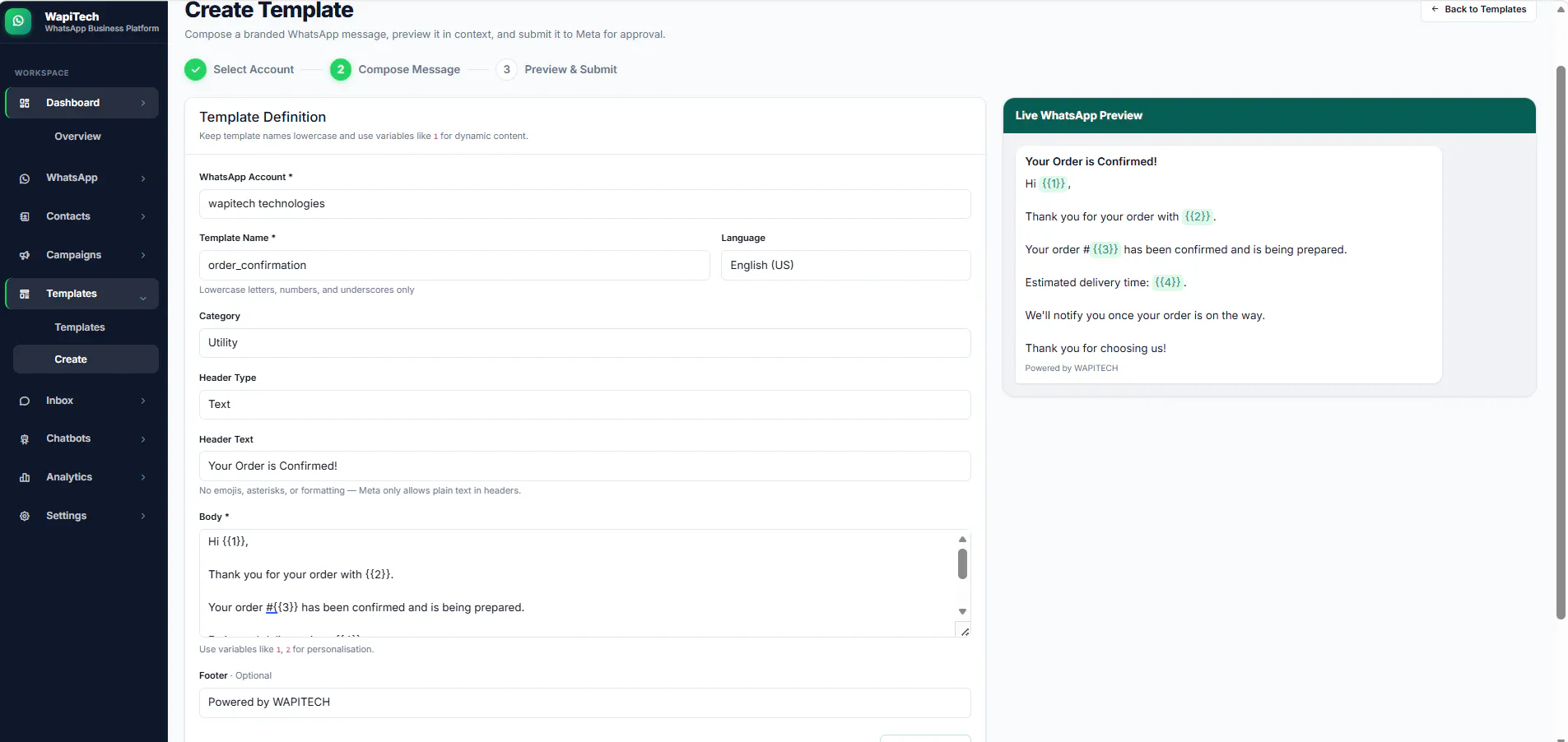This screenshot has width=1568, height=742.
Task: Focus the Template Name field order_confirmation
Action: (x=454, y=265)
